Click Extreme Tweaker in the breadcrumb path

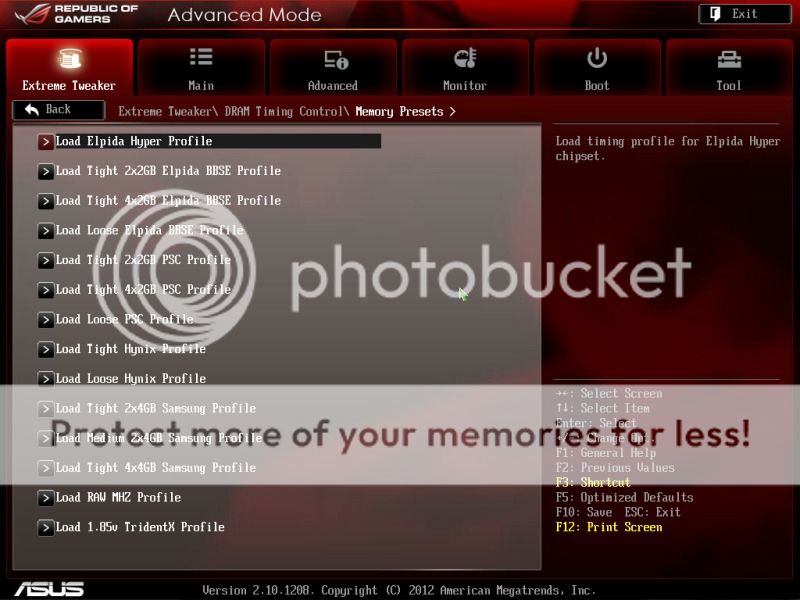click(165, 112)
